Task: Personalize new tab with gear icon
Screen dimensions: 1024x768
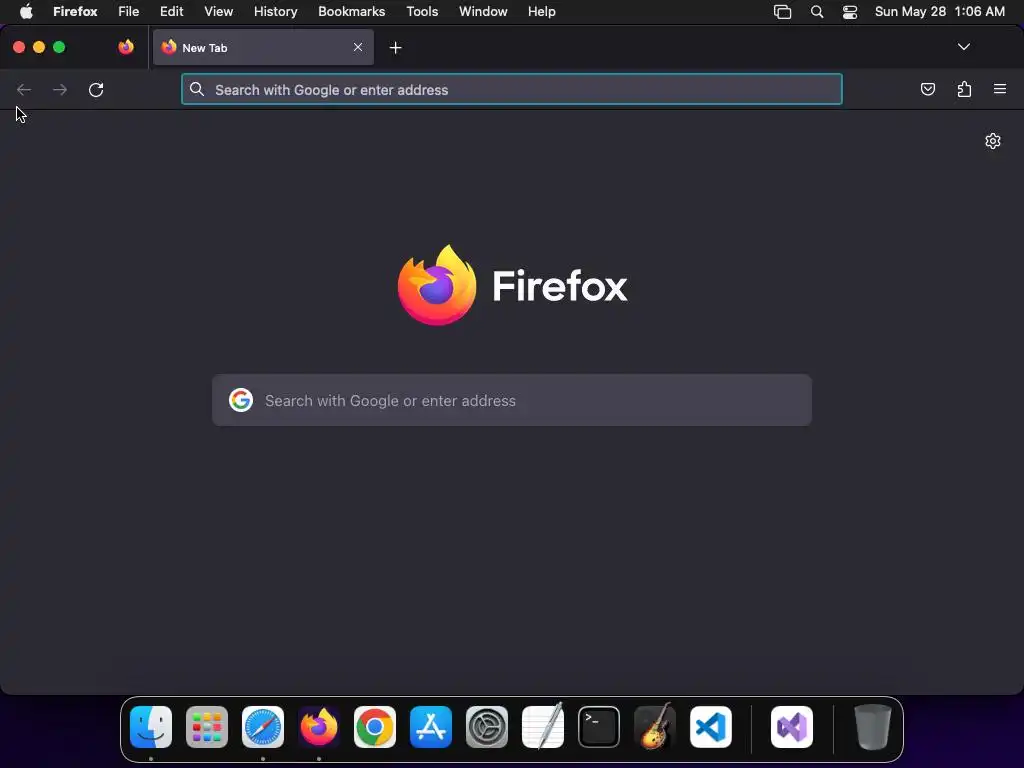Action: point(993,141)
